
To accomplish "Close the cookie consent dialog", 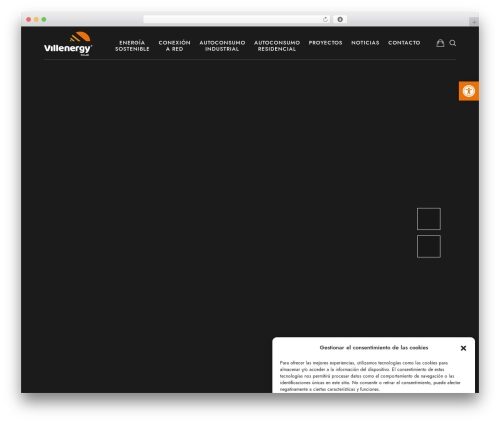I will pyautogui.click(x=463, y=348).
